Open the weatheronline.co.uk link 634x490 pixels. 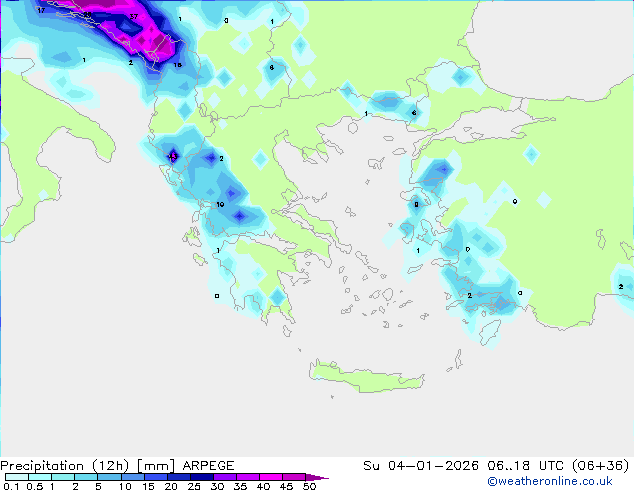tap(550, 481)
